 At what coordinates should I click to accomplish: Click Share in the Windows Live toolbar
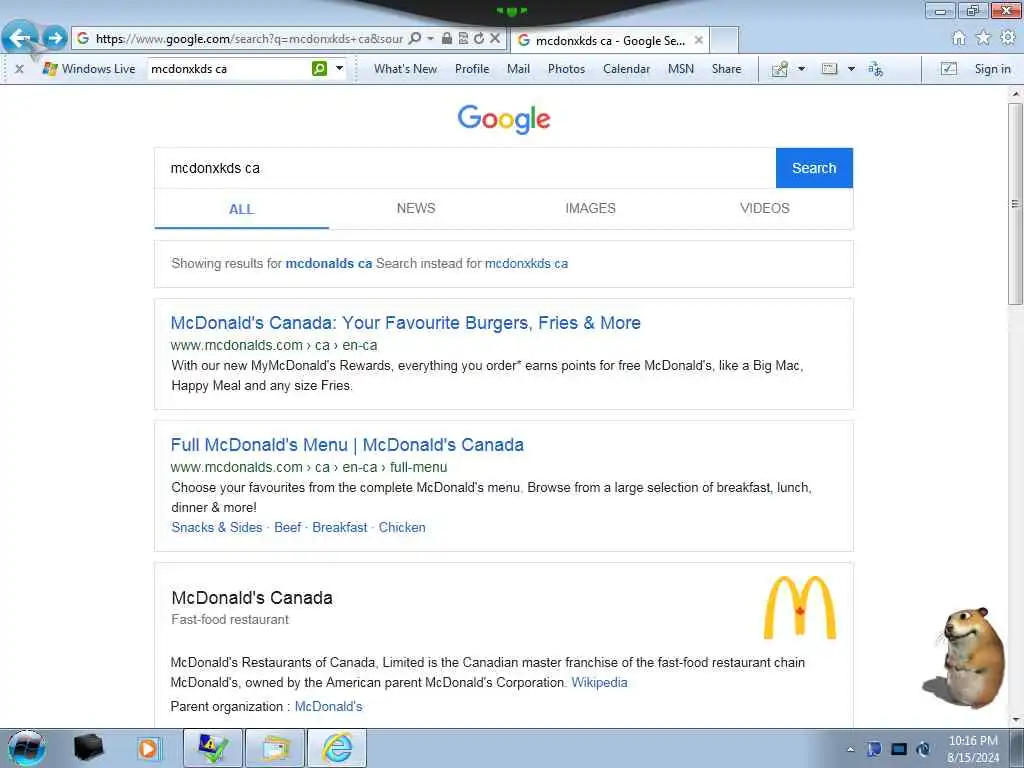tap(726, 69)
